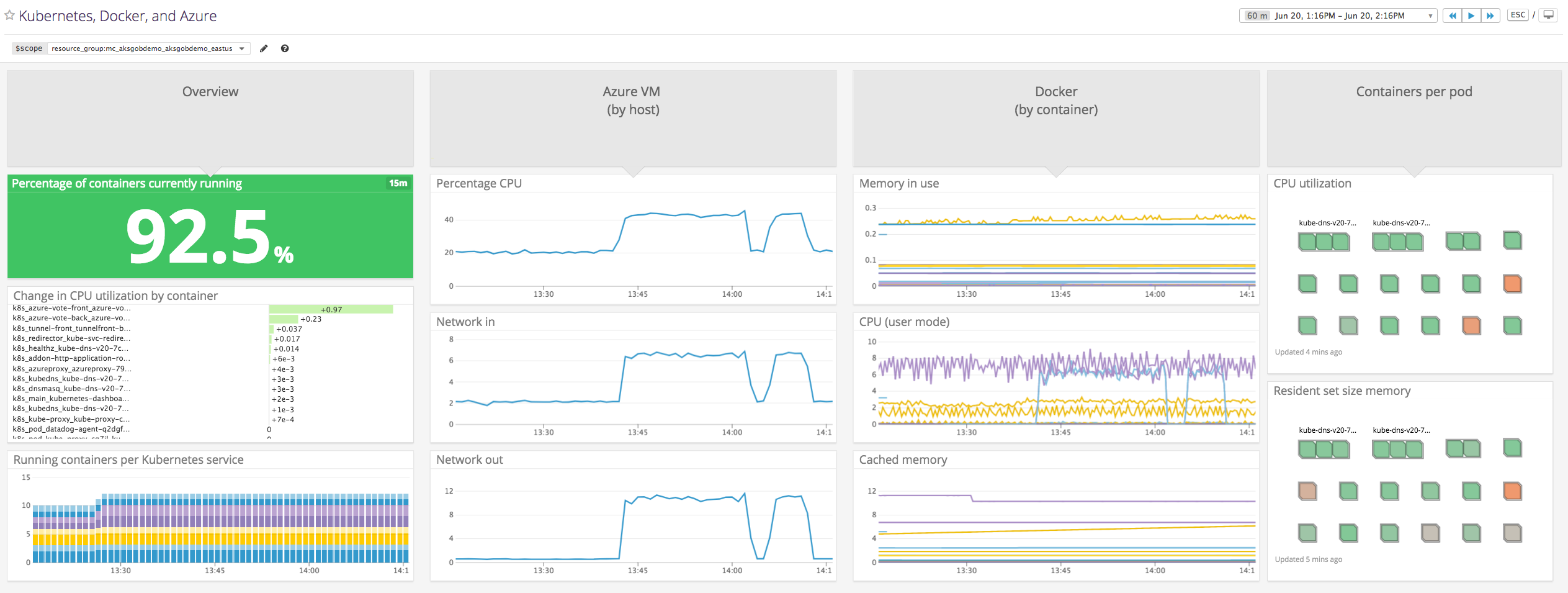Enter TV mode using monitor icon

pyautogui.click(x=1548, y=14)
